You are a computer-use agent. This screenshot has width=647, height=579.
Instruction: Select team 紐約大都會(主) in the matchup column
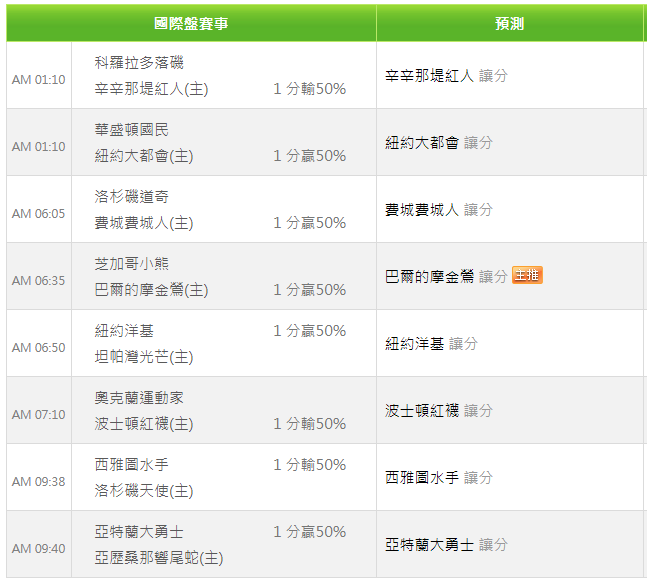click(144, 156)
